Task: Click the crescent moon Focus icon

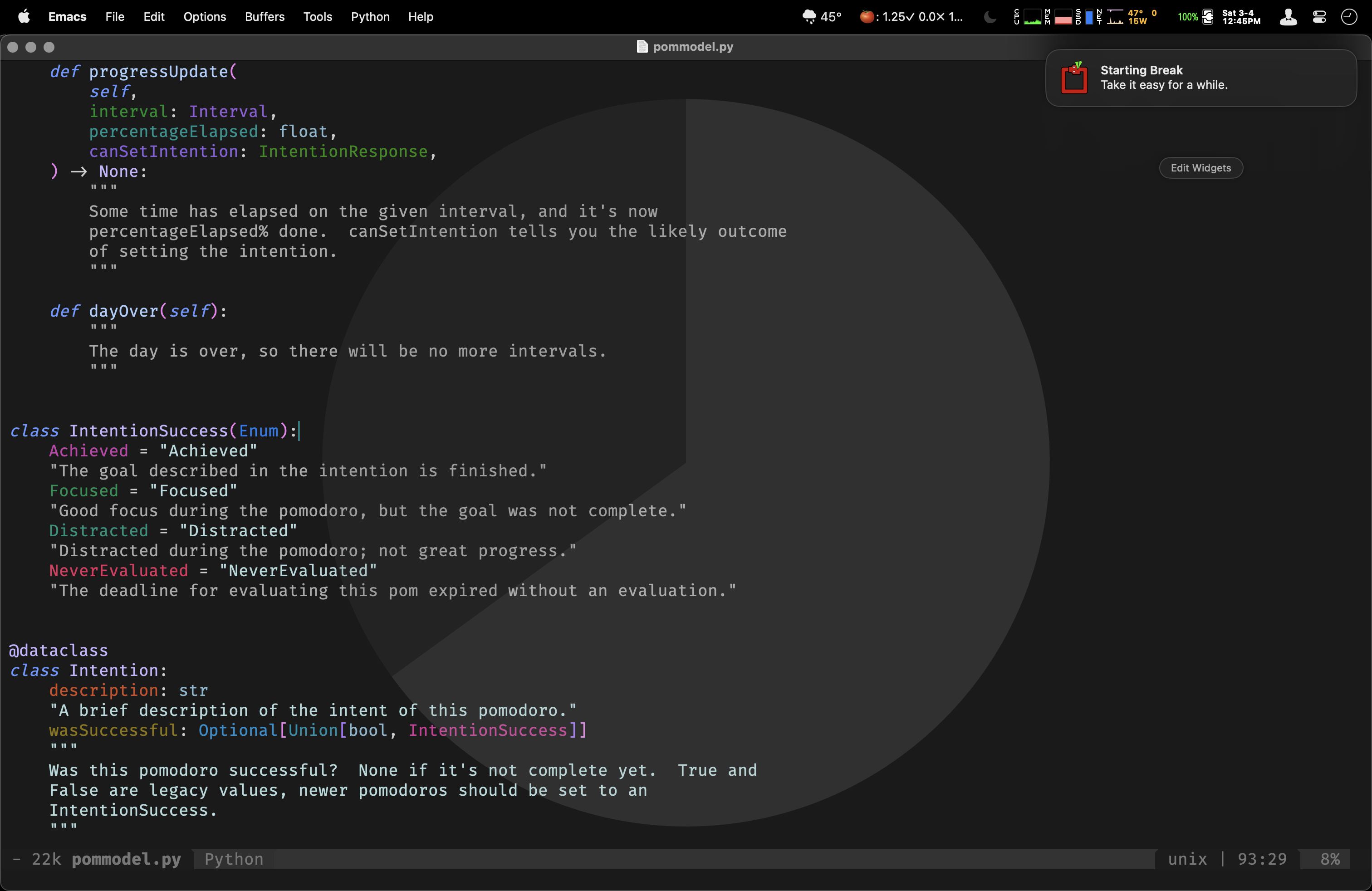Action: coord(990,17)
